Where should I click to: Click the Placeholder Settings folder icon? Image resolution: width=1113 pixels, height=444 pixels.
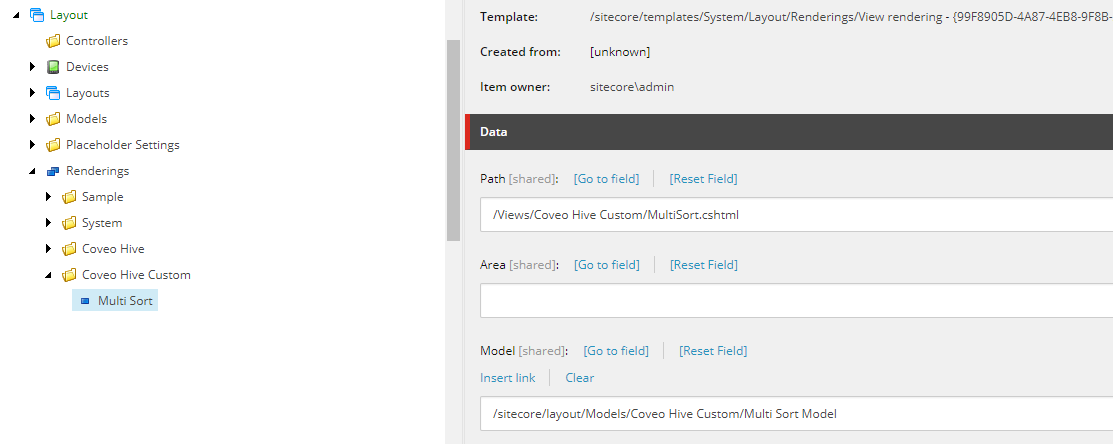53,145
